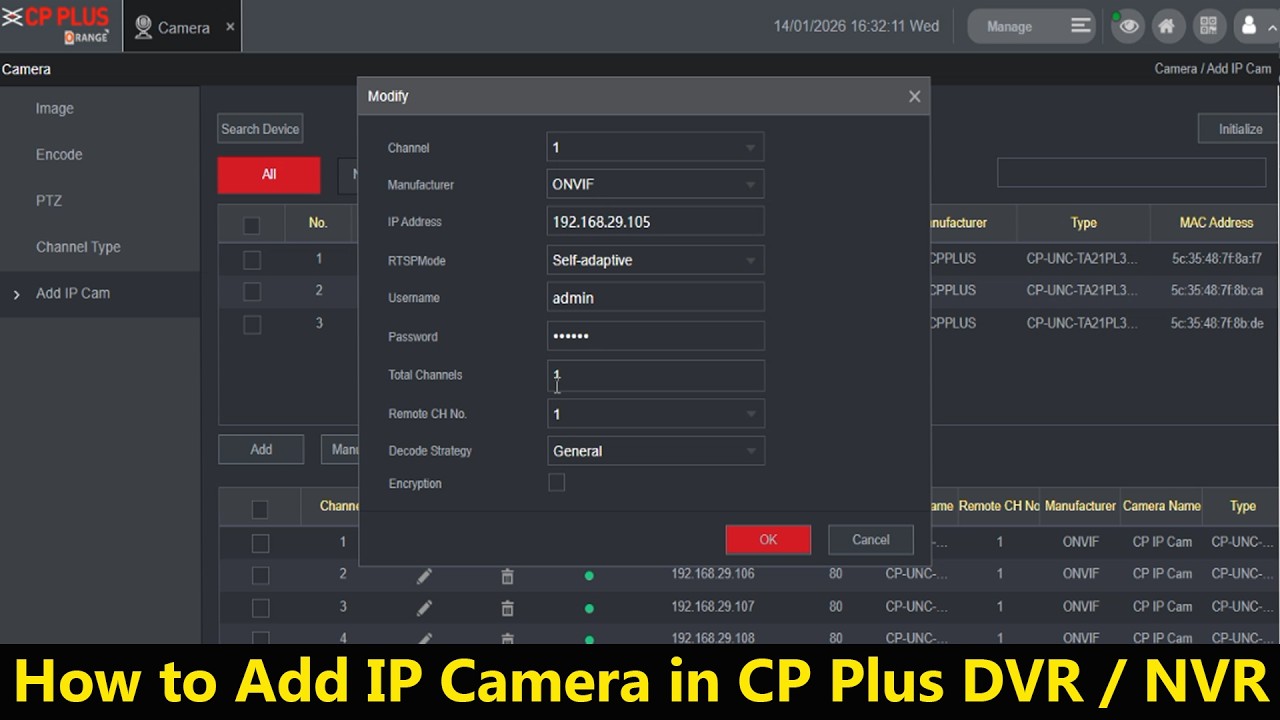Click Cancel in the Modify dialog
1280x720 pixels.
click(870, 539)
